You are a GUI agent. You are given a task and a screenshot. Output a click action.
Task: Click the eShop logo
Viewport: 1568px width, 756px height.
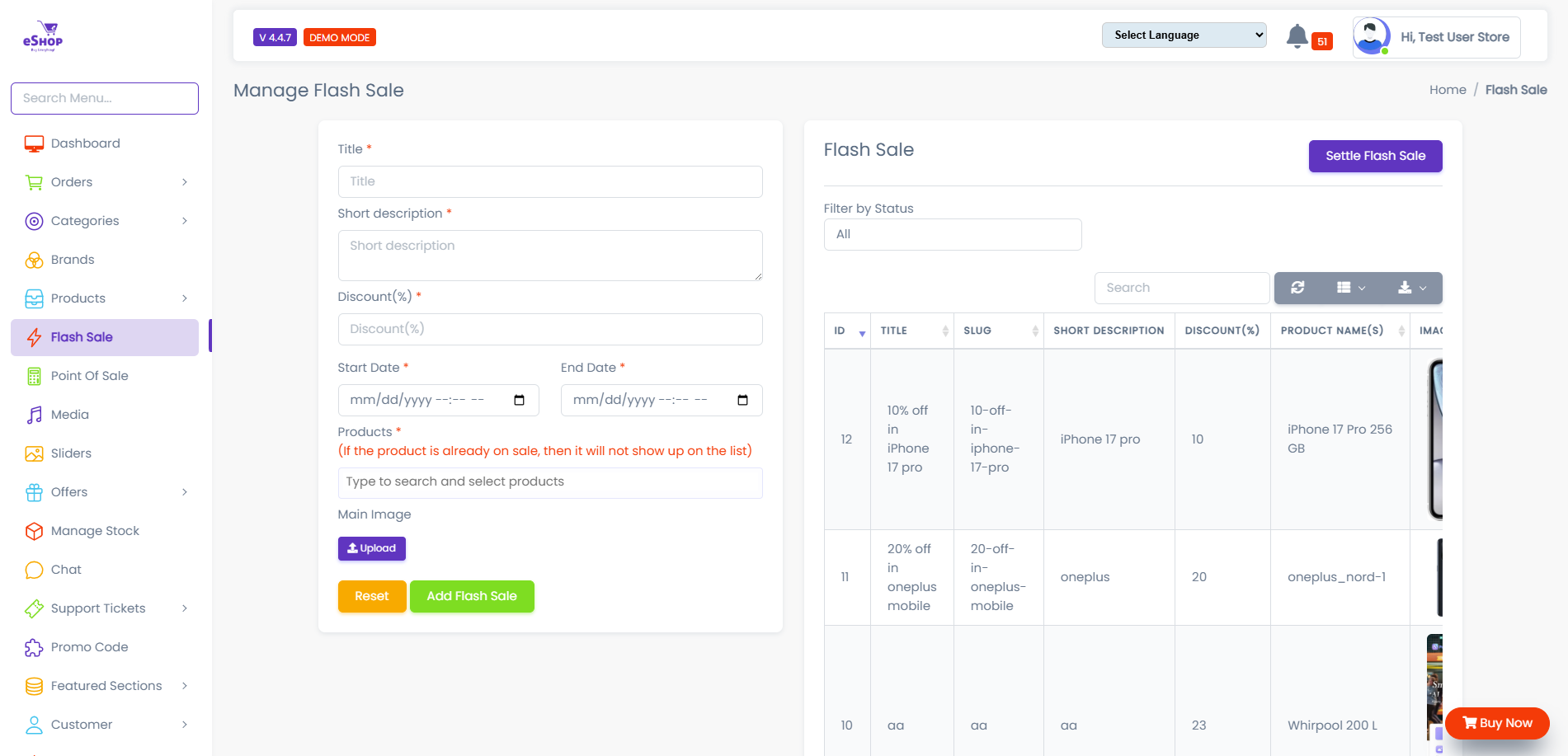pos(43,37)
